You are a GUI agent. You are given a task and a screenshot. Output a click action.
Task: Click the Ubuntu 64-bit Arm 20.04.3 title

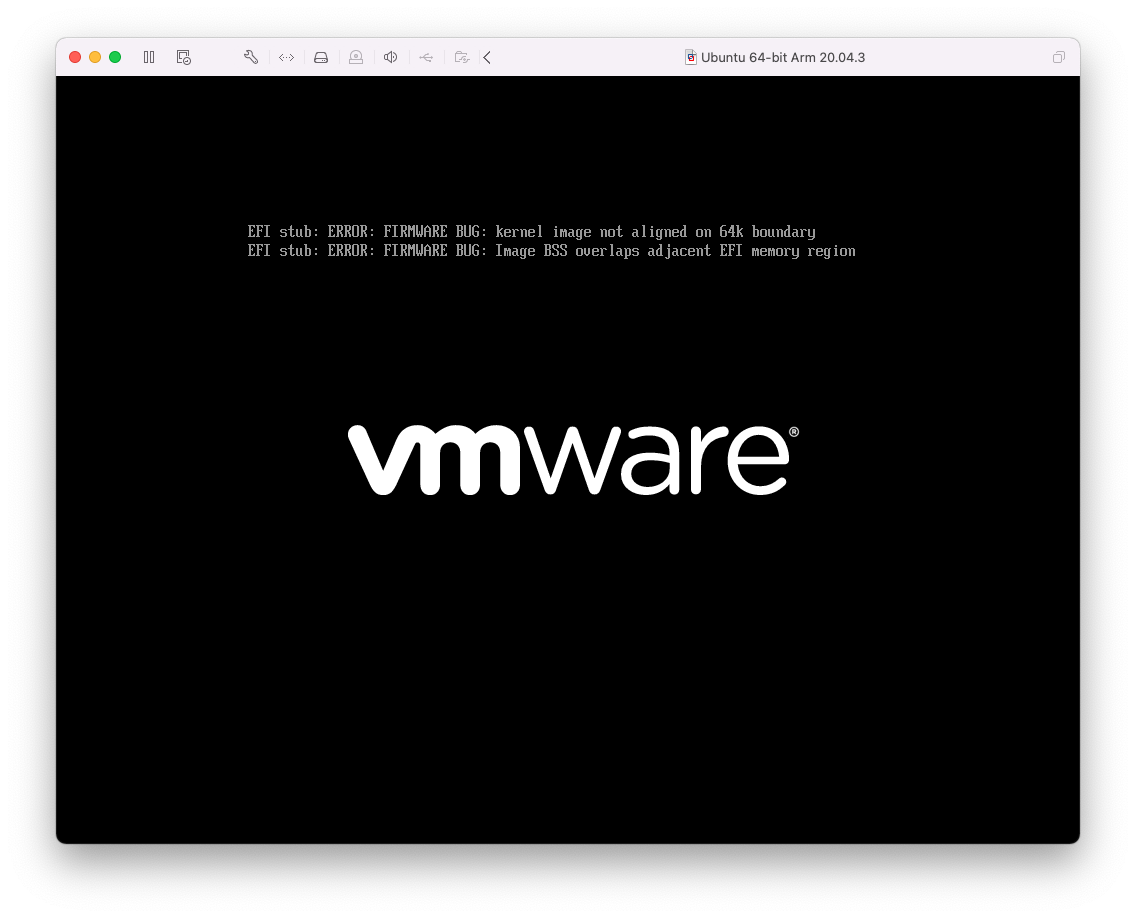pyautogui.click(x=782, y=57)
